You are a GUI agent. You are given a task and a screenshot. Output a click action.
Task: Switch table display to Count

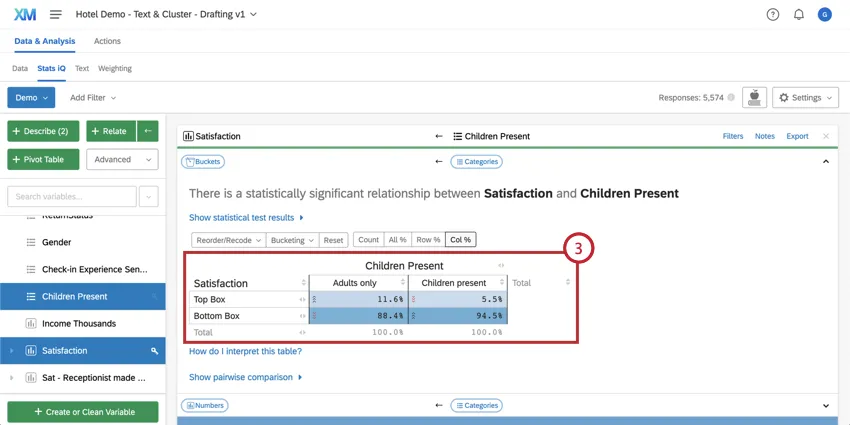[x=368, y=240]
